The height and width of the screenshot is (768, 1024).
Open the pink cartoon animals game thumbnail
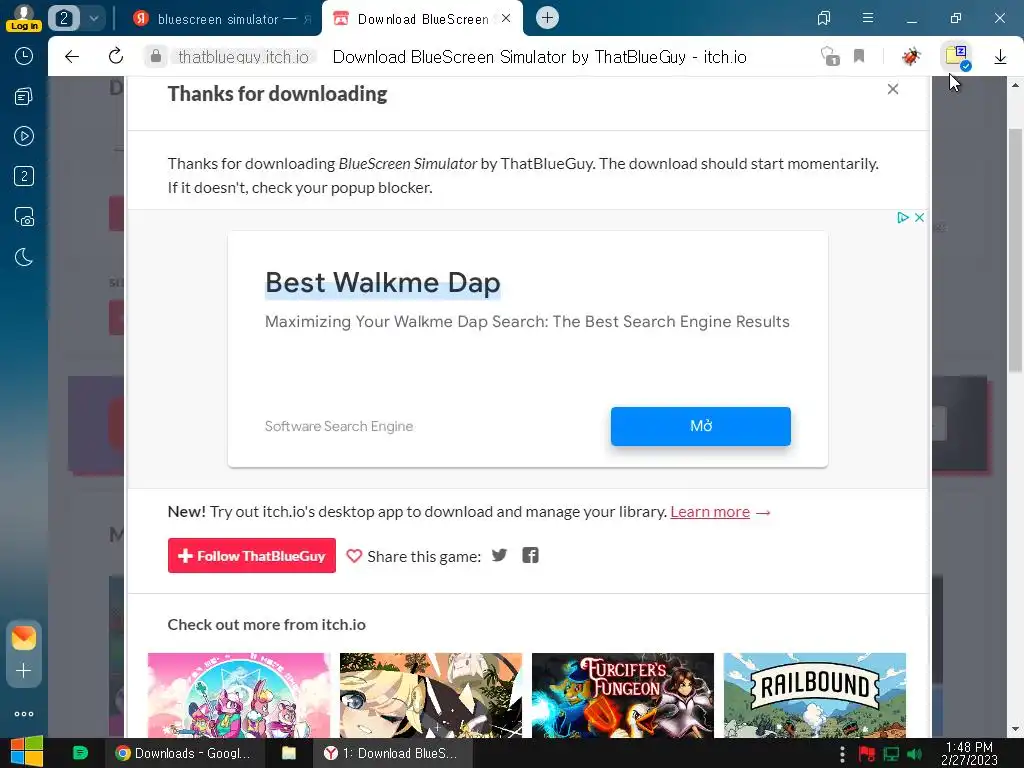tap(239, 695)
